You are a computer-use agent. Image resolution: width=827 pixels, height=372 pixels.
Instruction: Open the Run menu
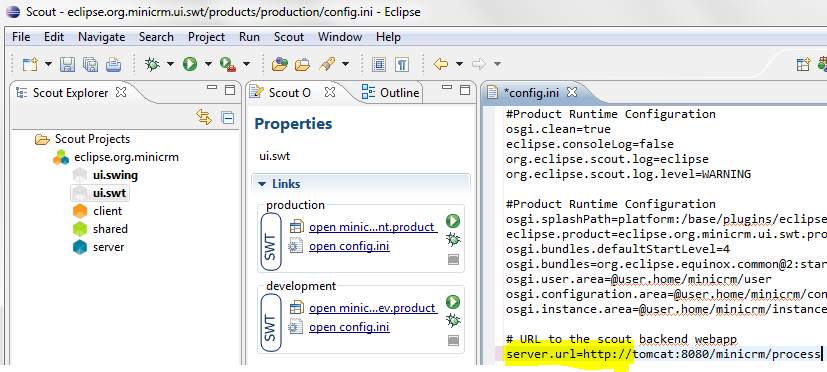pos(249,37)
